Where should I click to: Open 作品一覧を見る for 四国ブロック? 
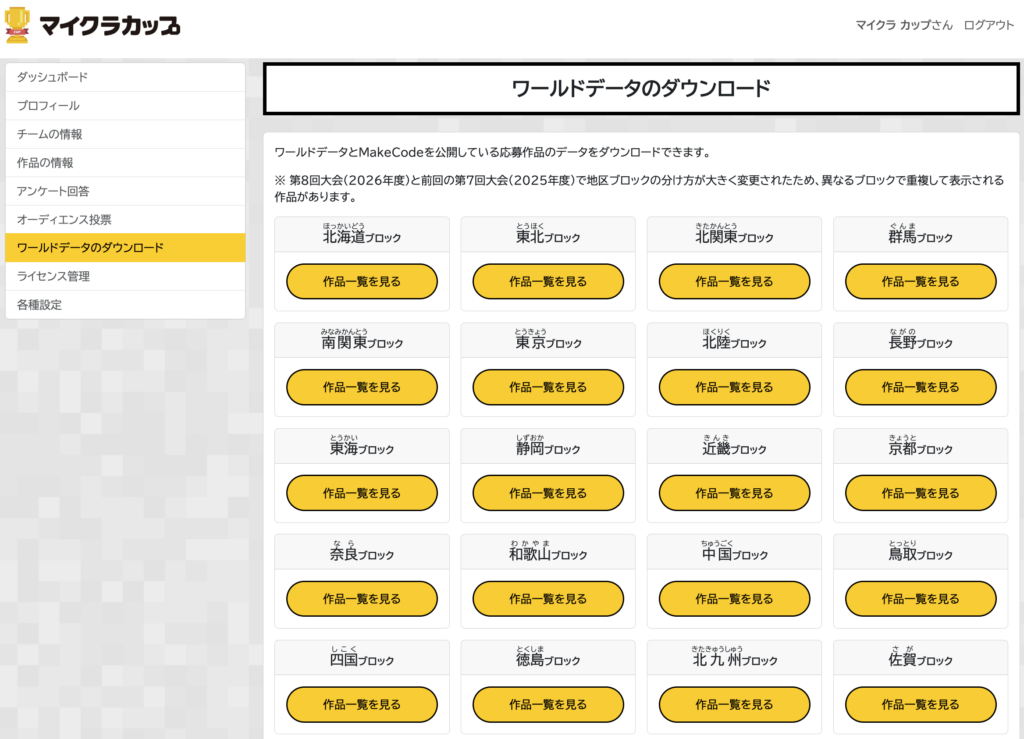[x=362, y=704]
